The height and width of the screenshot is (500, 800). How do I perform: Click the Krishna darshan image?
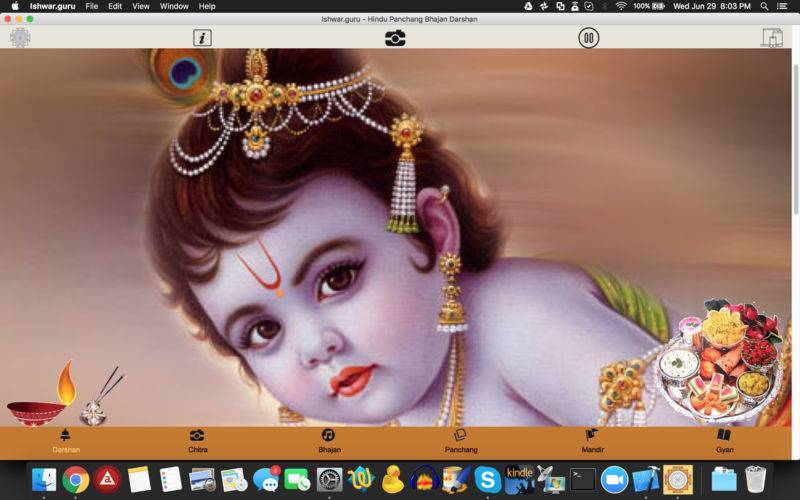[x=395, y=237]
